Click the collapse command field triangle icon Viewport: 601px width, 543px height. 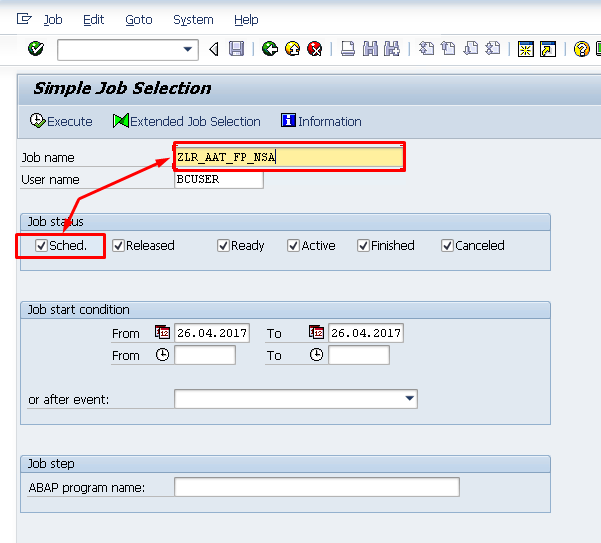[x=214, y=49]
